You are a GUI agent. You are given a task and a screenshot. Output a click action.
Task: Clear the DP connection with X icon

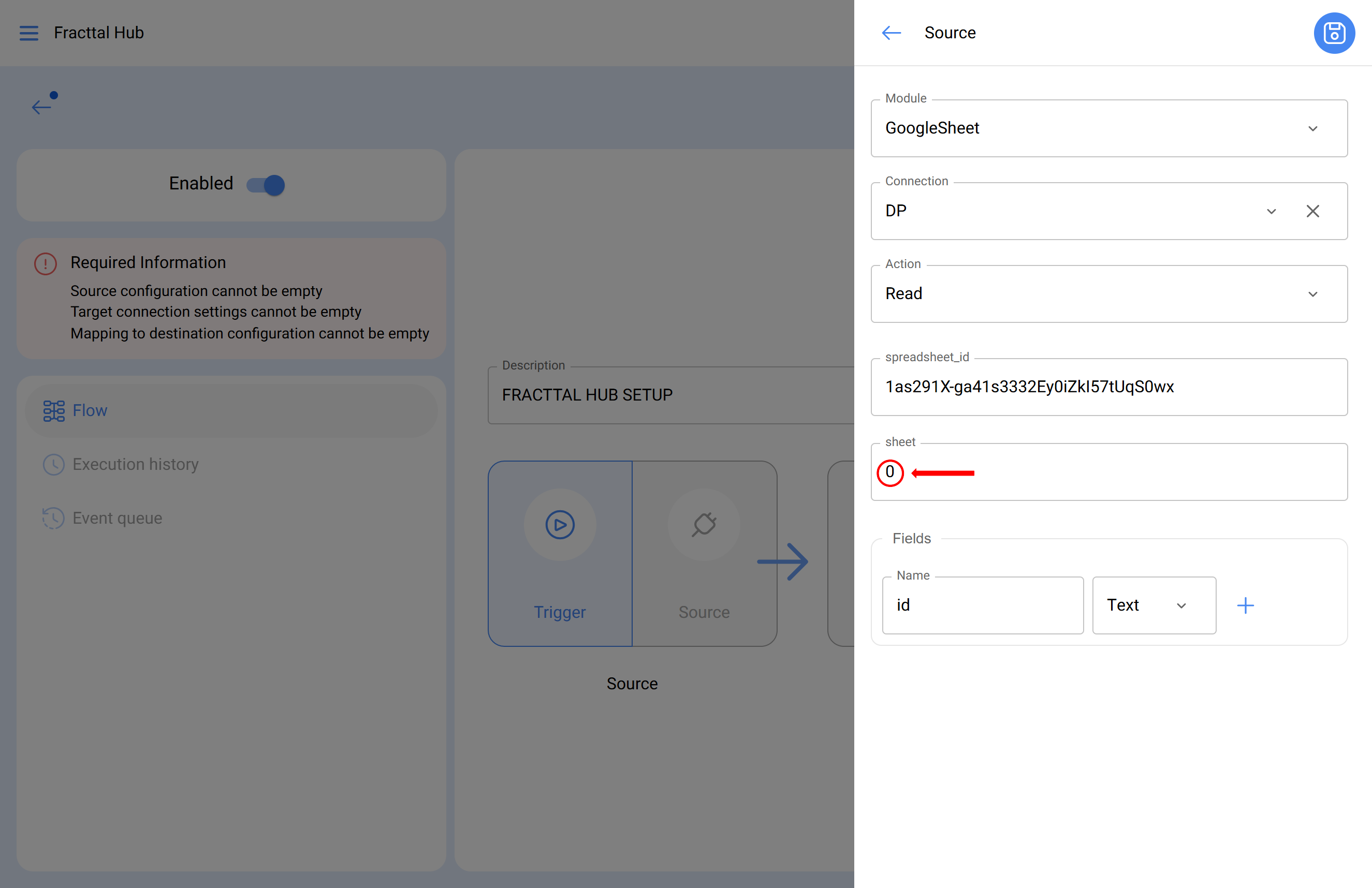pos(1312,212)
